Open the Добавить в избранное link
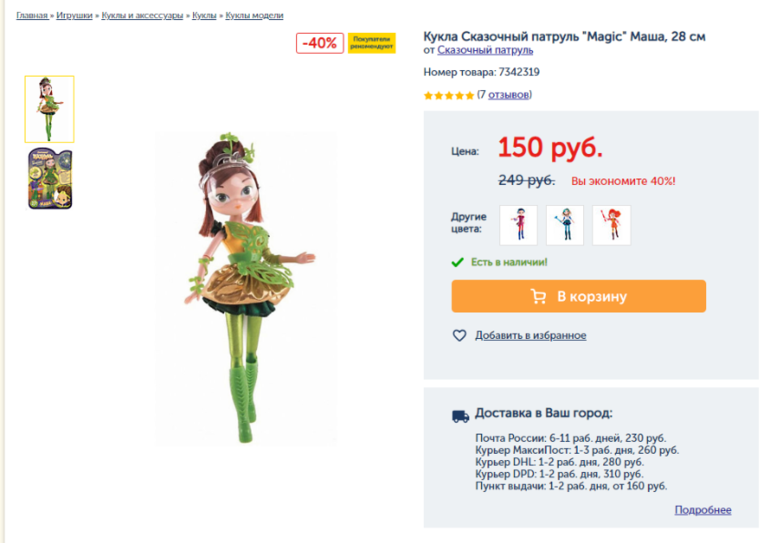The image size is (770, 543). coord(530,335)
